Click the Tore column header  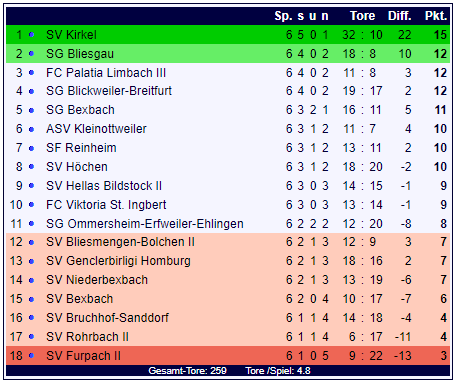click(x=362, y=16)
